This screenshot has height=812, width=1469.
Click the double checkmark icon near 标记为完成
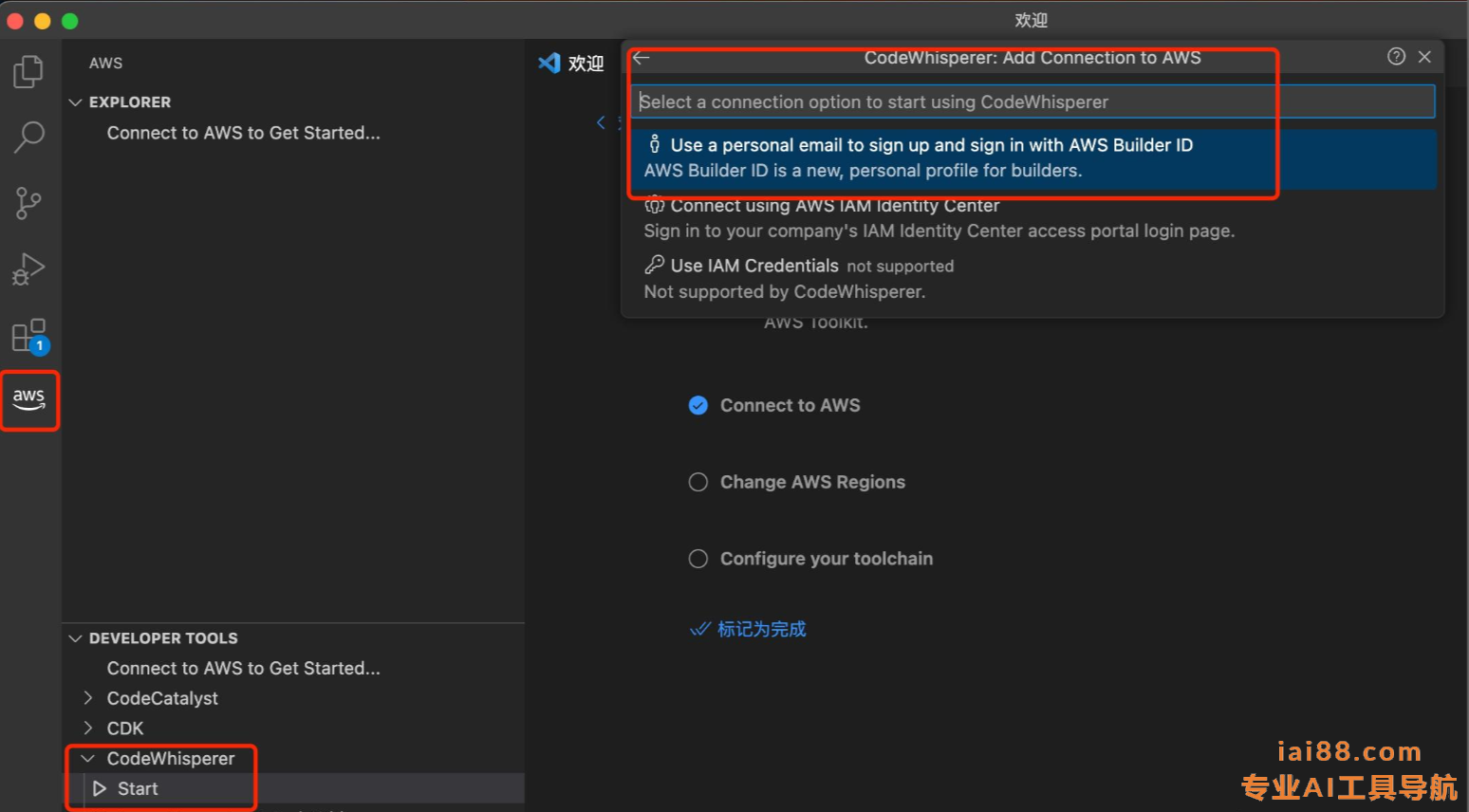700,629
